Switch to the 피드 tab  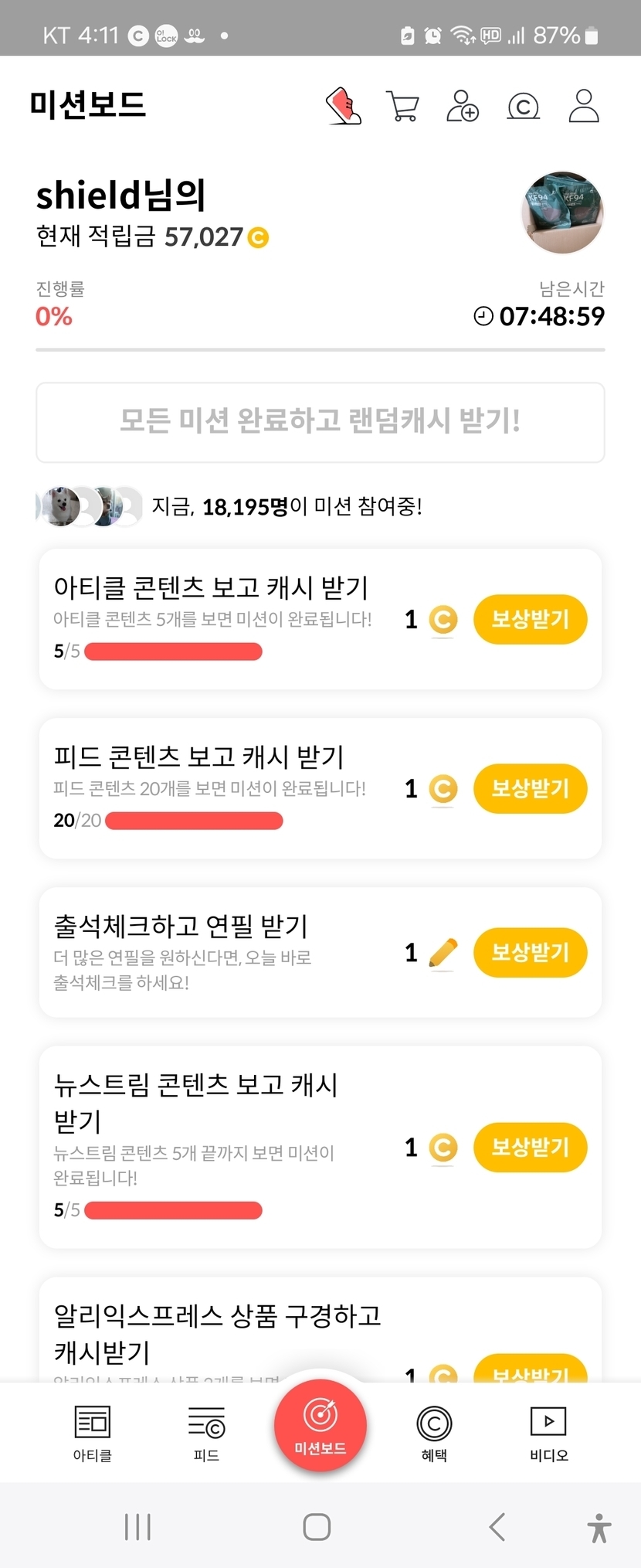206,1433
